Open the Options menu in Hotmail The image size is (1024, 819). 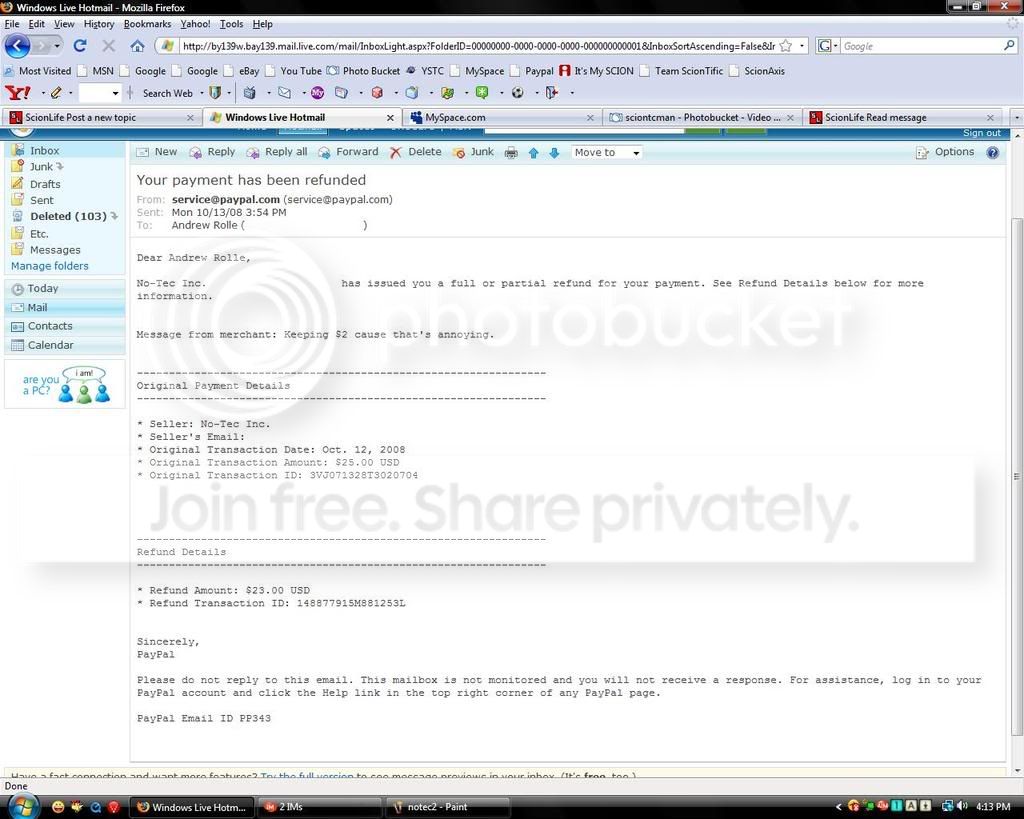point(945,152)
